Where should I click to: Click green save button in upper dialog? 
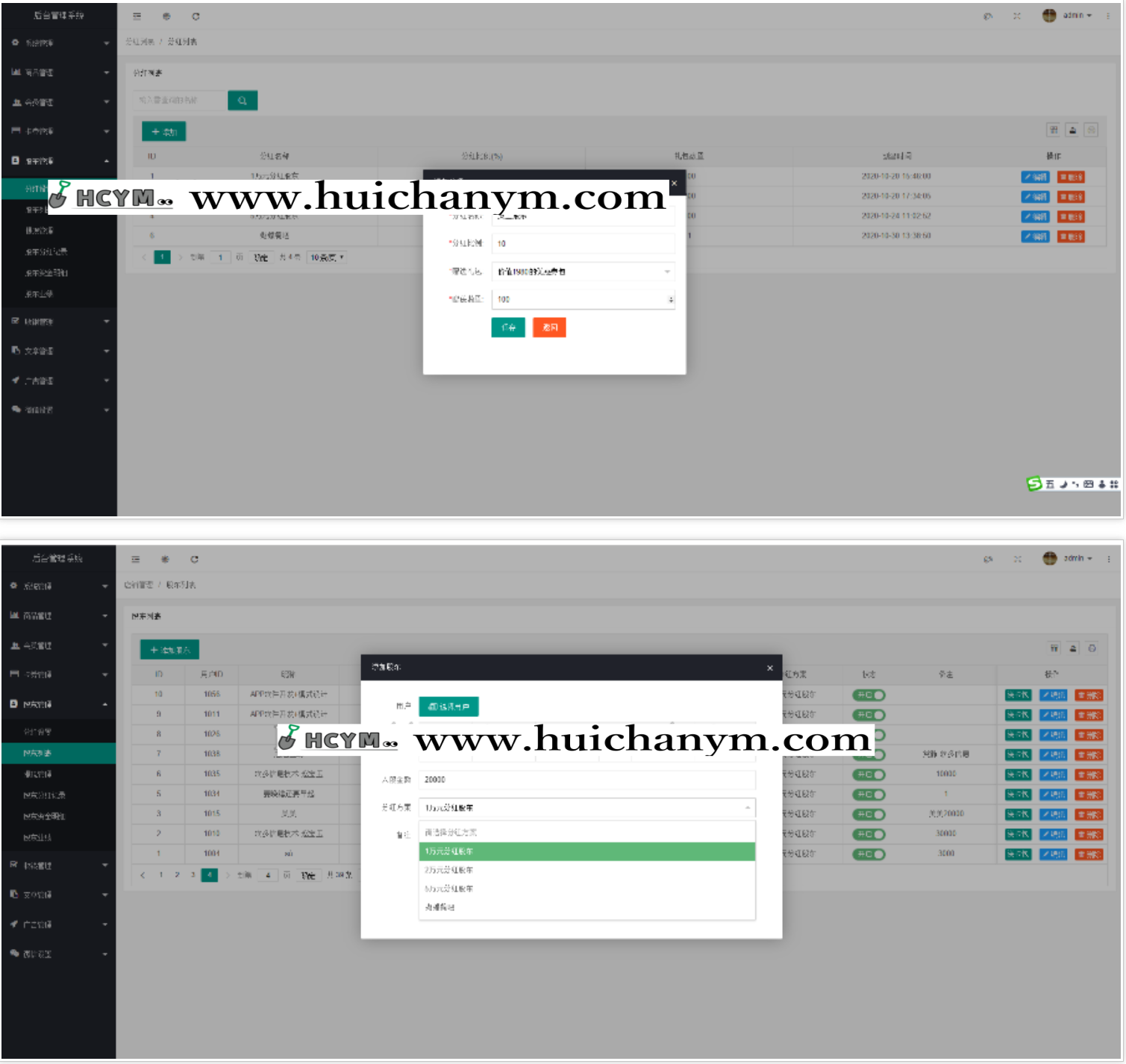[508, 328]
